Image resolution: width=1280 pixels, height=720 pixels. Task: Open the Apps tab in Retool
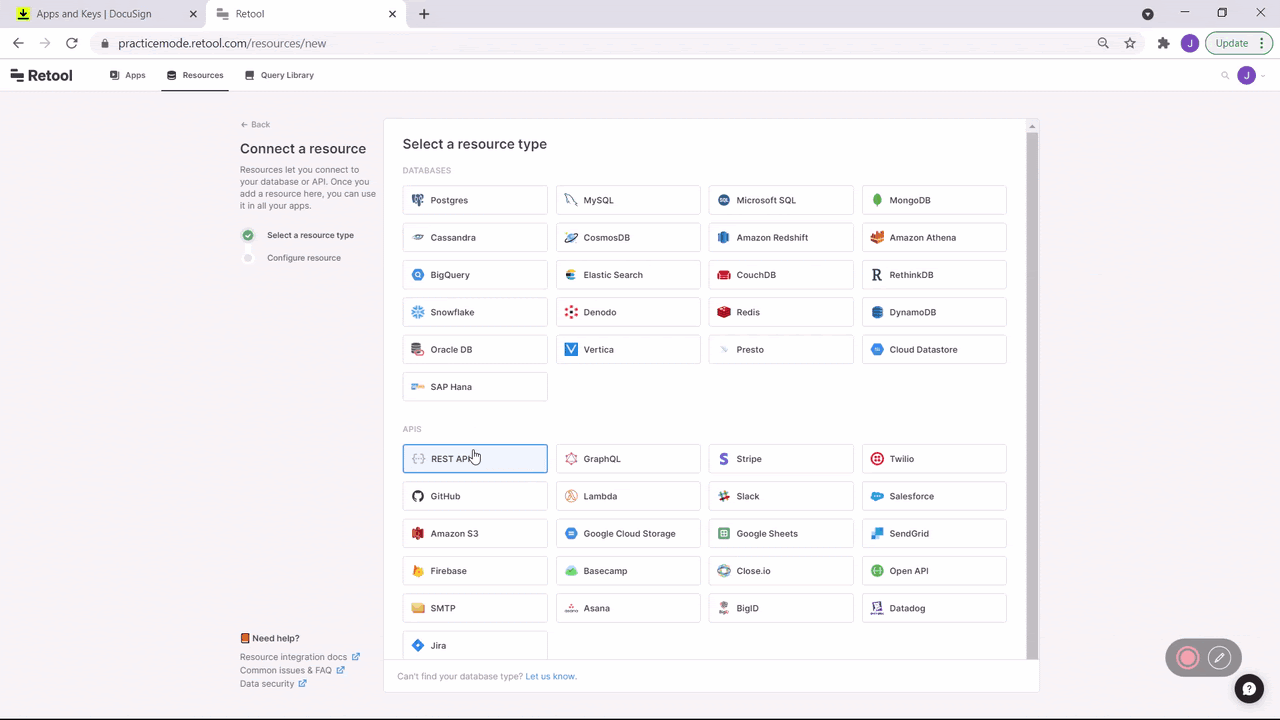128,75
